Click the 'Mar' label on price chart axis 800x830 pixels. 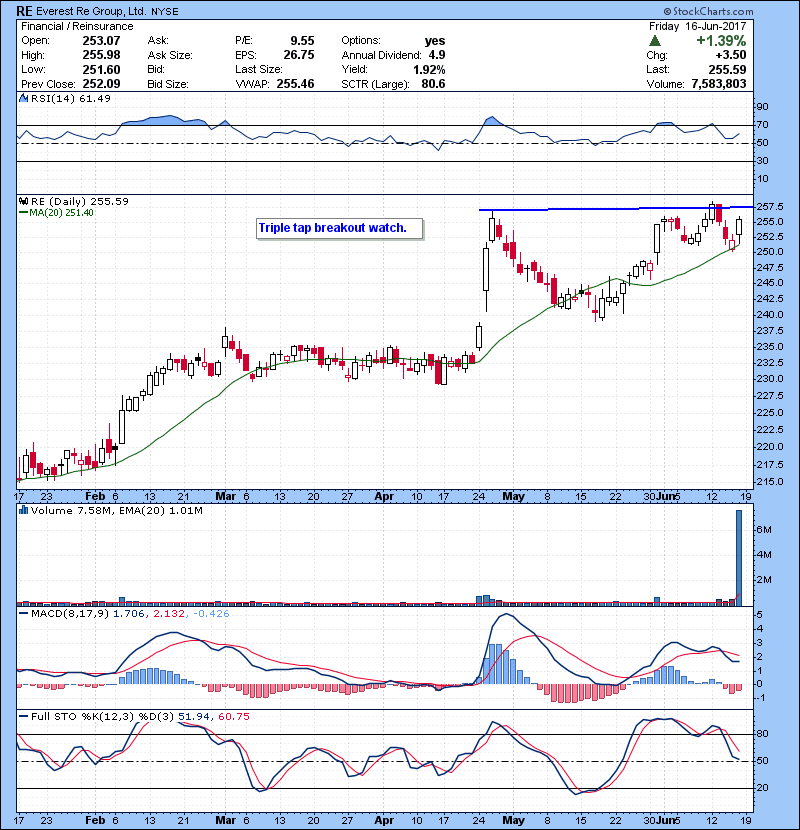click(x=226, y=497)
